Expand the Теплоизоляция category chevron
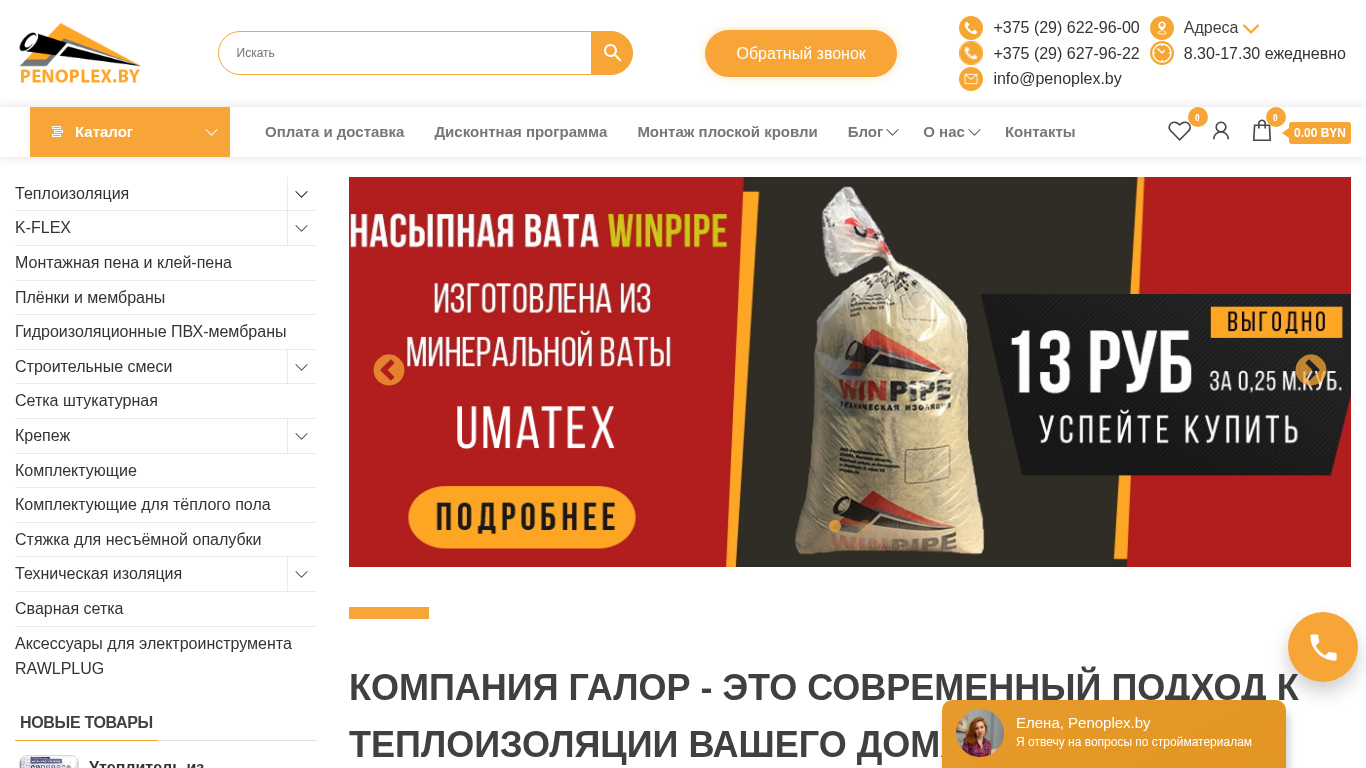The height and width of the screenshot is (768, 1366). pyautogui.click(x=302, y=194)
